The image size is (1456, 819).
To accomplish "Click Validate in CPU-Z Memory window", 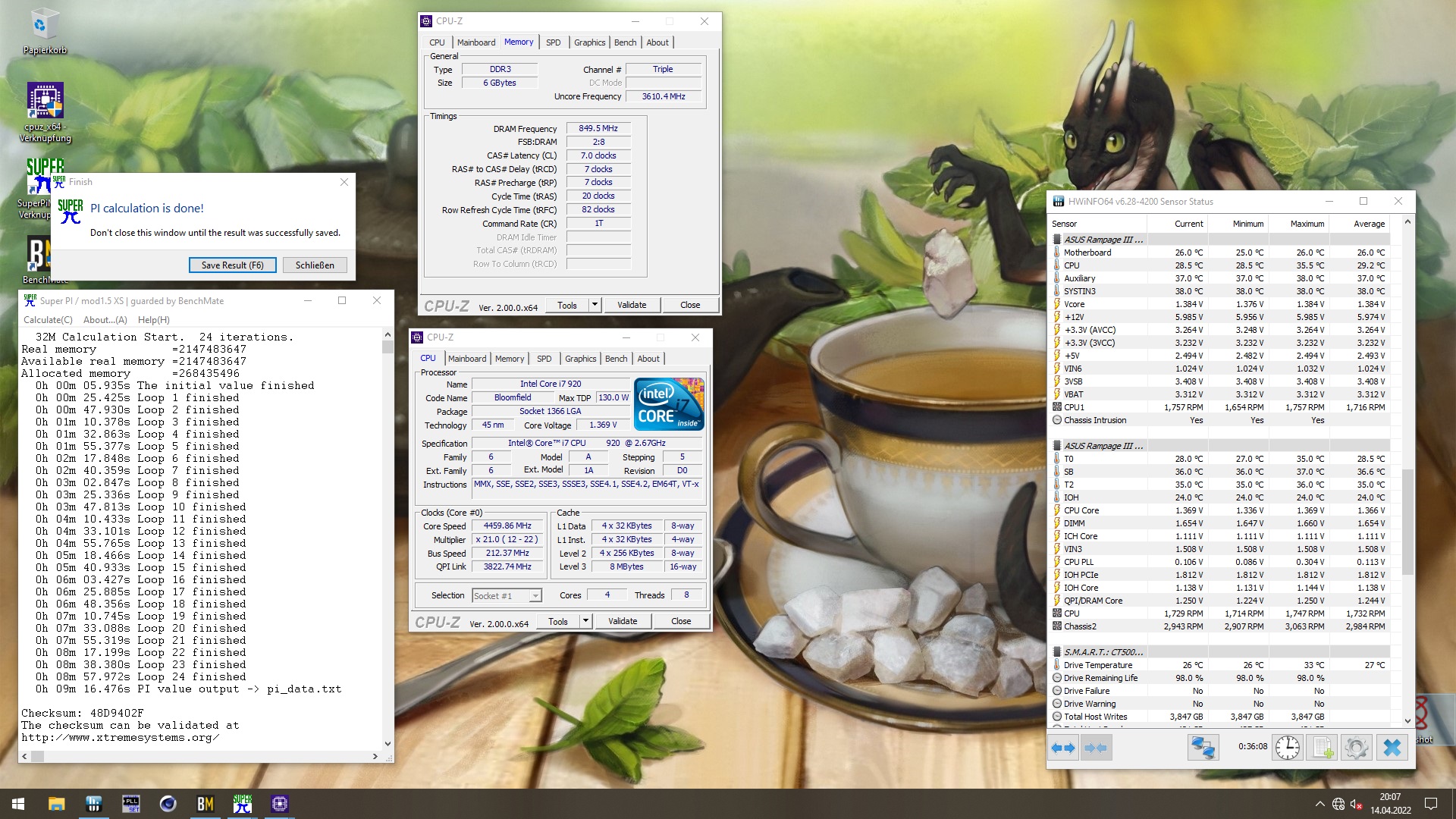I will (632, 305).
